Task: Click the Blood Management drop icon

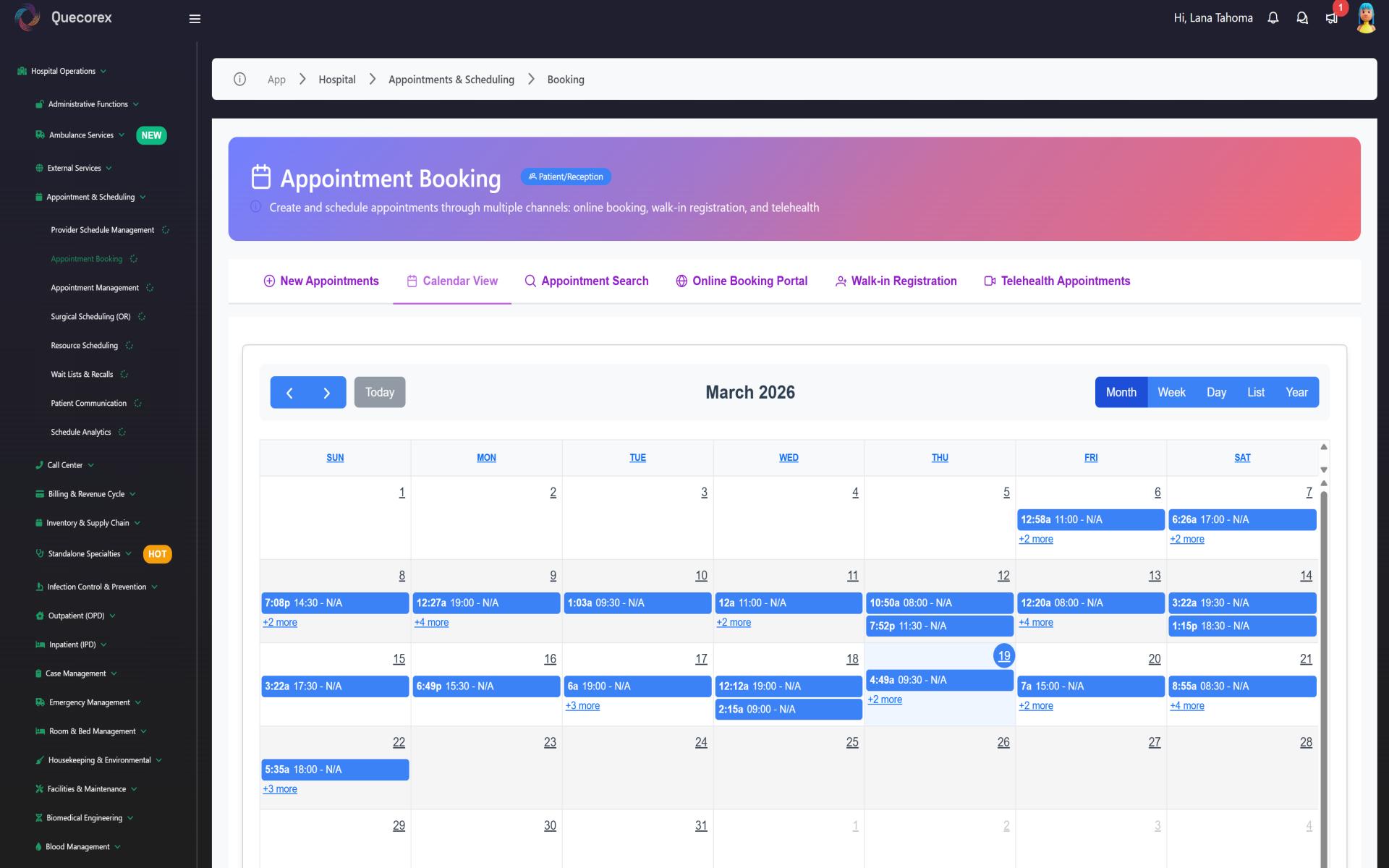Action: point(38,847)
